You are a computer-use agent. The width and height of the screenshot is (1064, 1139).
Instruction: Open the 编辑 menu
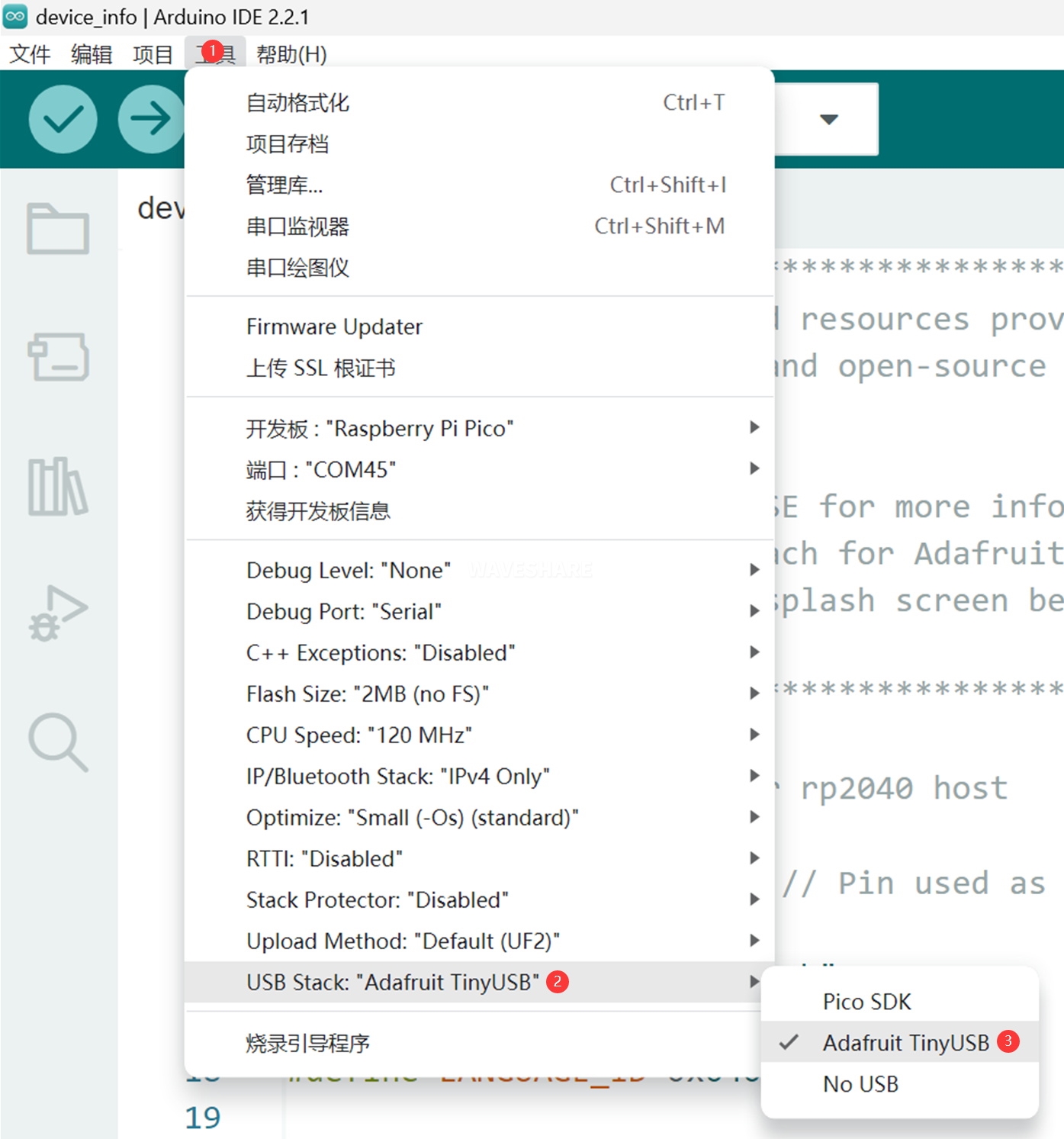pos(92,54)
